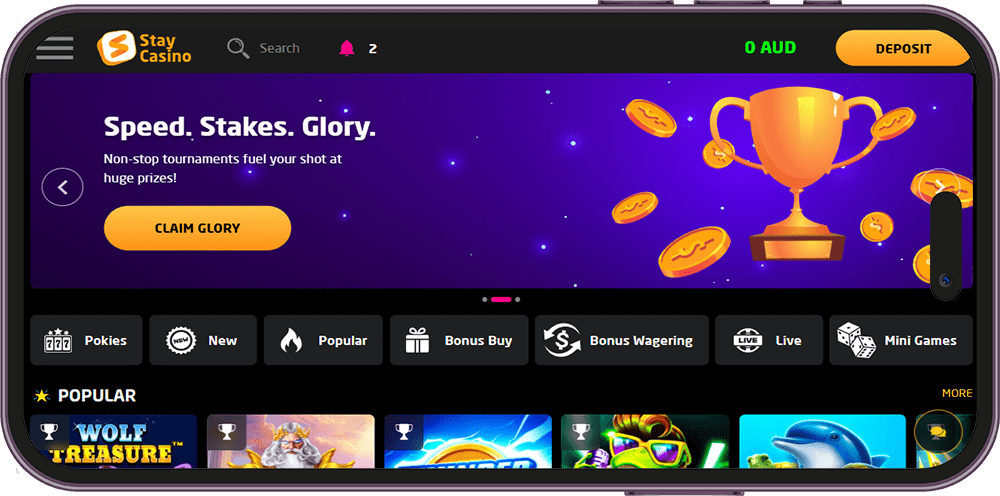Open the live chat bubble icon
1000x496 pixels.
click(938, 432)
